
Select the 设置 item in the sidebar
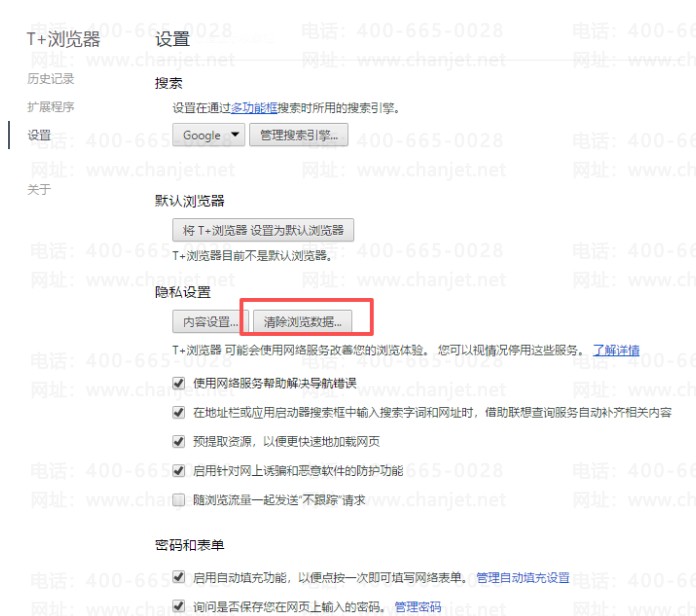click(x=39, y=135)
